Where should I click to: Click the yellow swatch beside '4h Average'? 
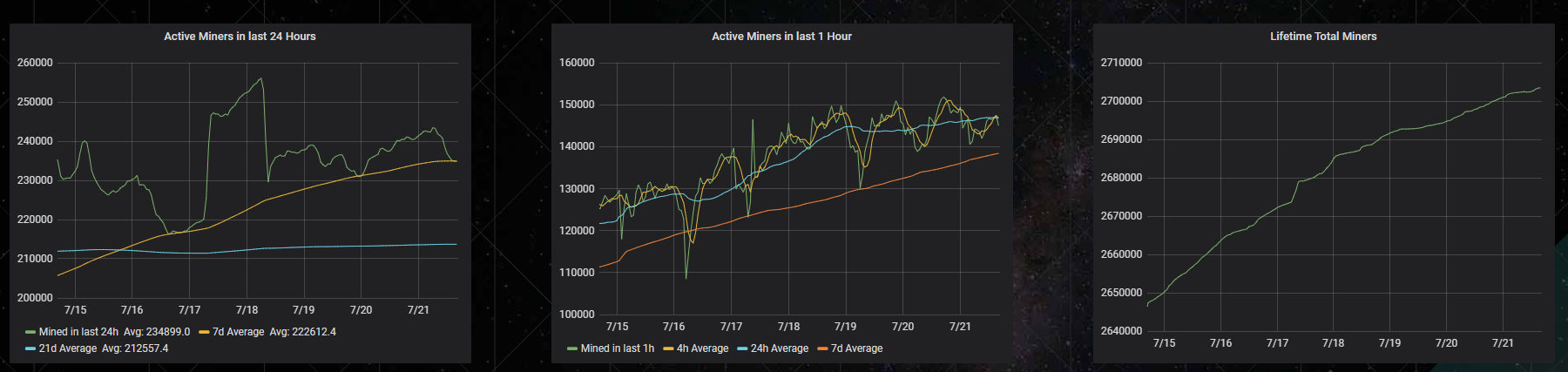[668, 348]
